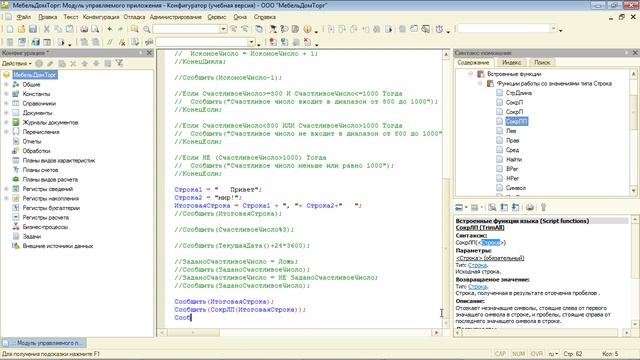Open the procedure list combo dropdown arrow
Viewport: 640px width, 360px height.
click(251, 42)
